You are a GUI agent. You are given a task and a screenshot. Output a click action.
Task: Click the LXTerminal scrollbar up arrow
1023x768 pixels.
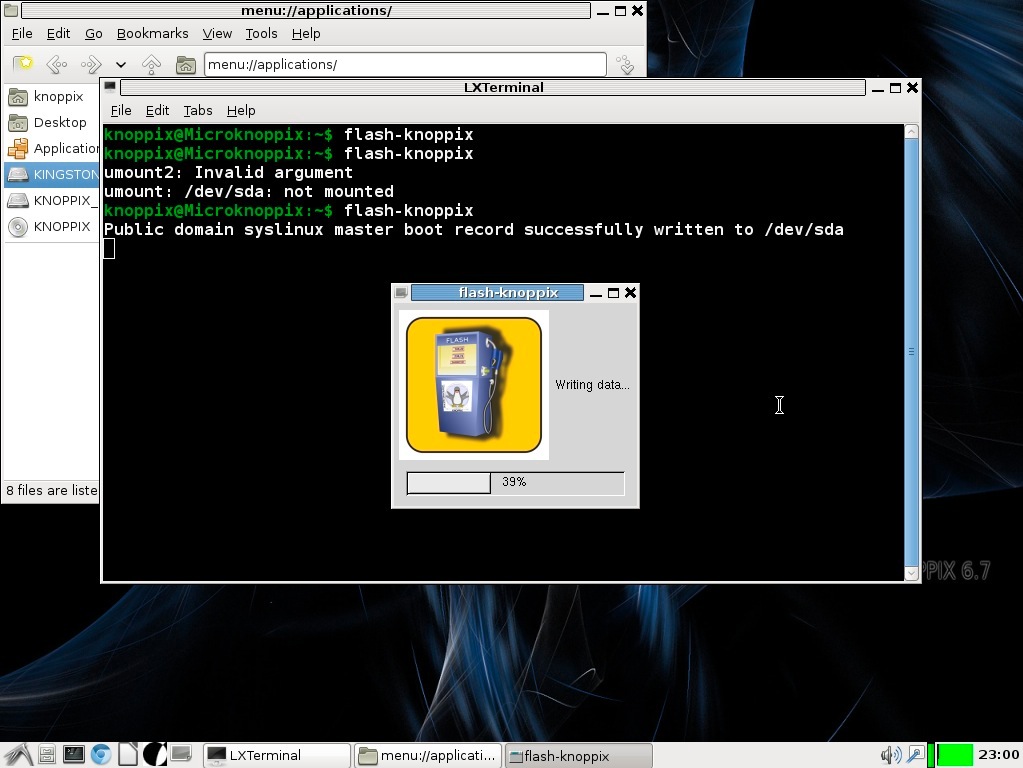(911, 132)
